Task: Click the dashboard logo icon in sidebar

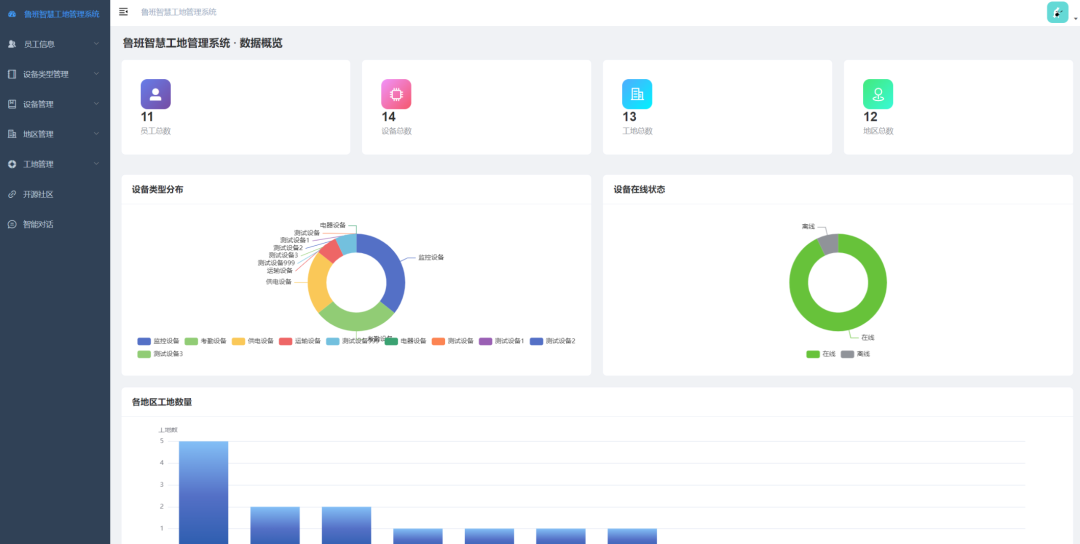Action: coord(12,14)
